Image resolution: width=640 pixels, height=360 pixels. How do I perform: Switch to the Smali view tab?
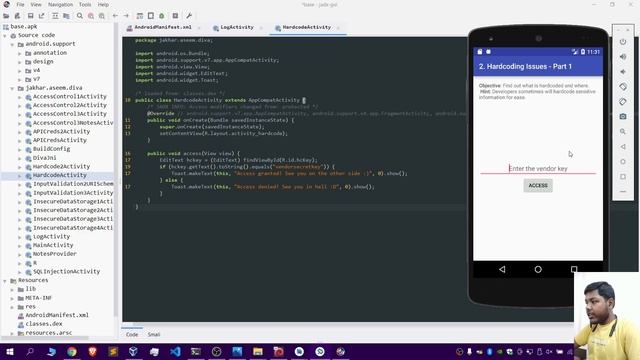tap(154, 334)
